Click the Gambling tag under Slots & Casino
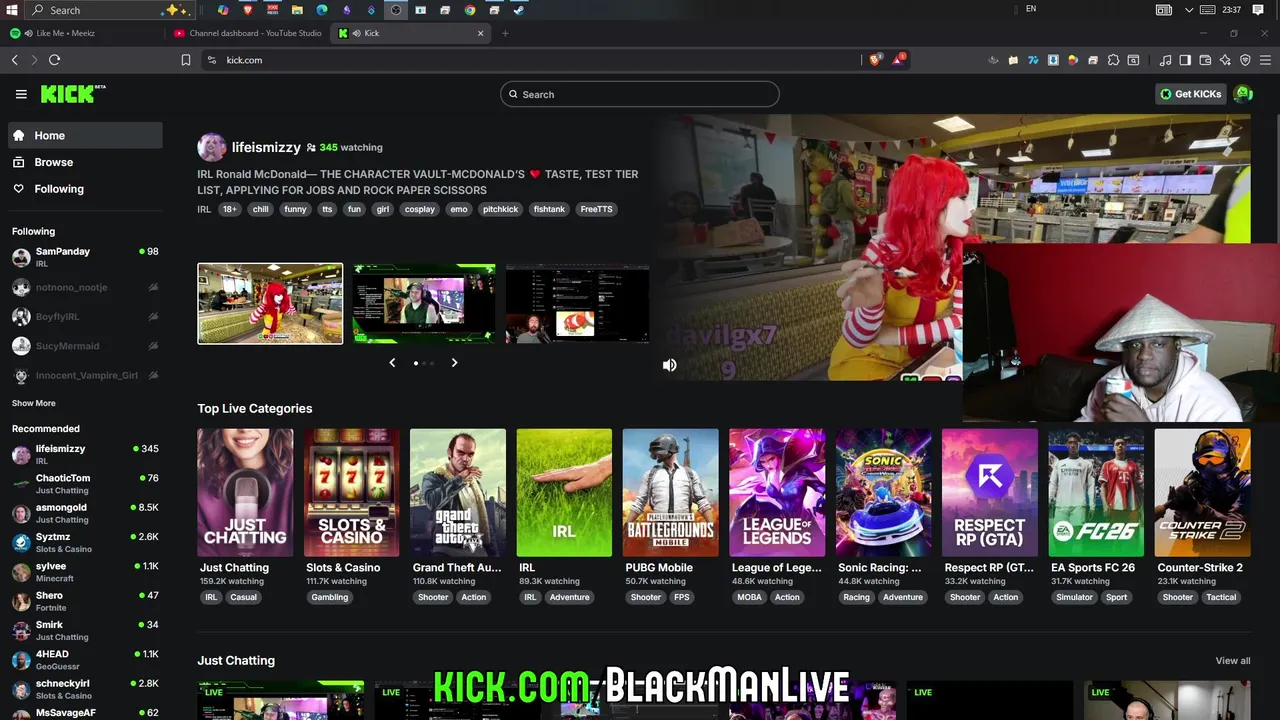 pyautogui.click(x=329, y=597)
